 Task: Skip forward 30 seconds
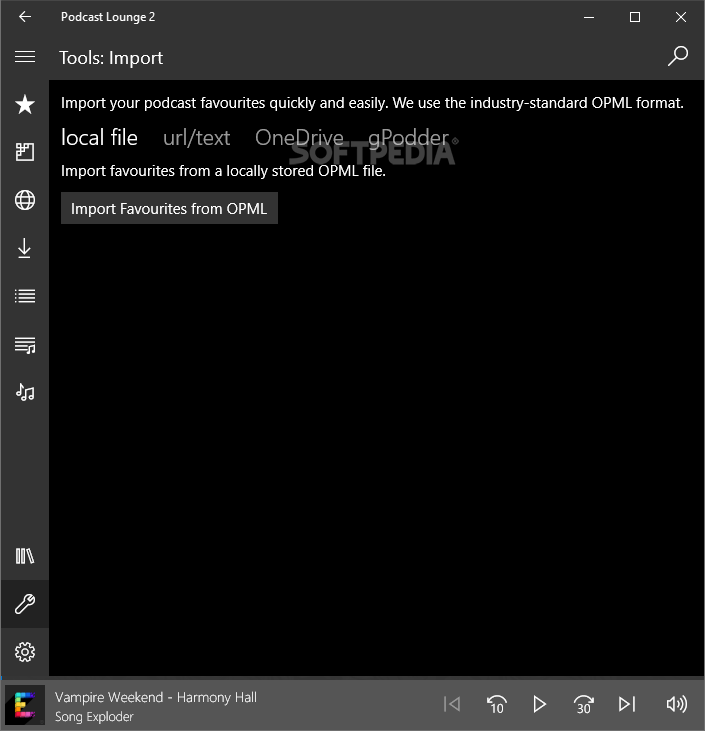tap(583, 704)
